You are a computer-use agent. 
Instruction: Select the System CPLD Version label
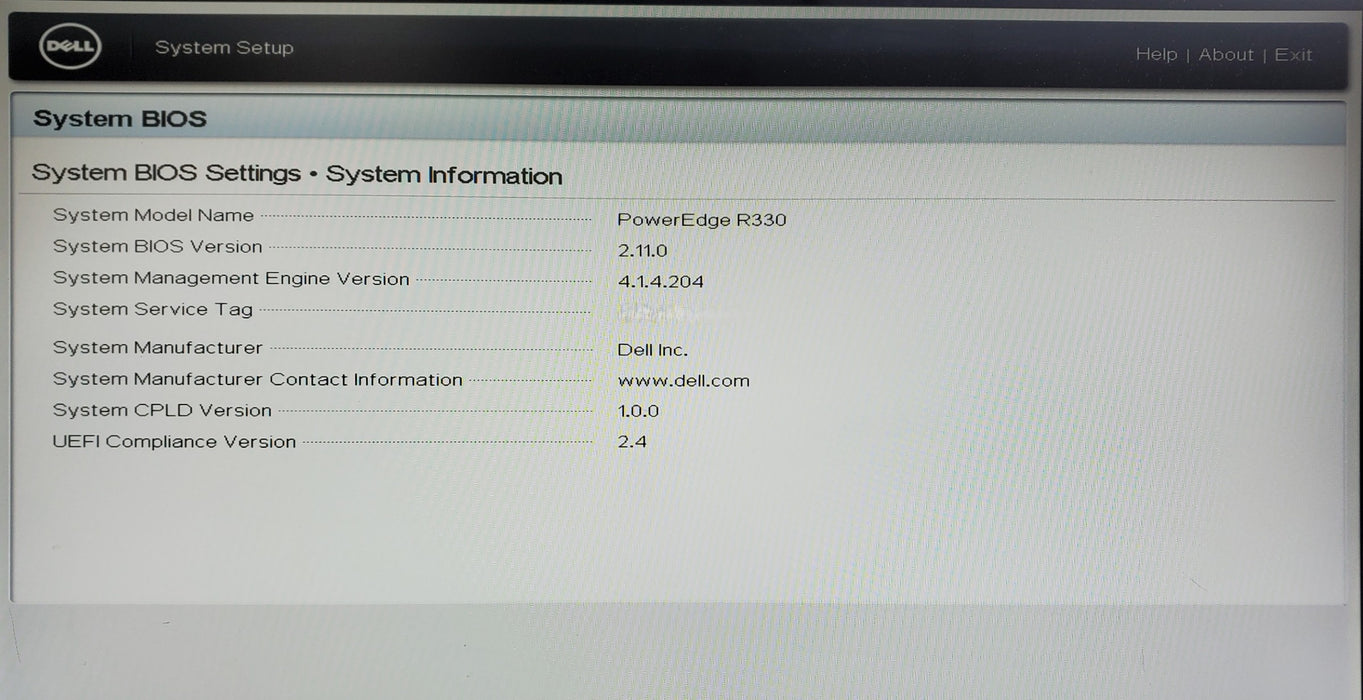coord(162,410)
